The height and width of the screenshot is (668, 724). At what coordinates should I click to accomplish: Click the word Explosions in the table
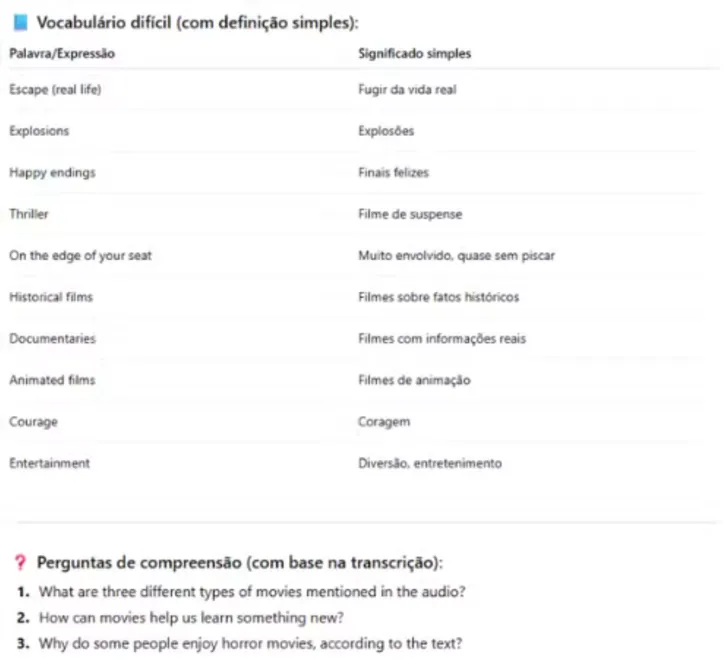click(x=39, y=131)
